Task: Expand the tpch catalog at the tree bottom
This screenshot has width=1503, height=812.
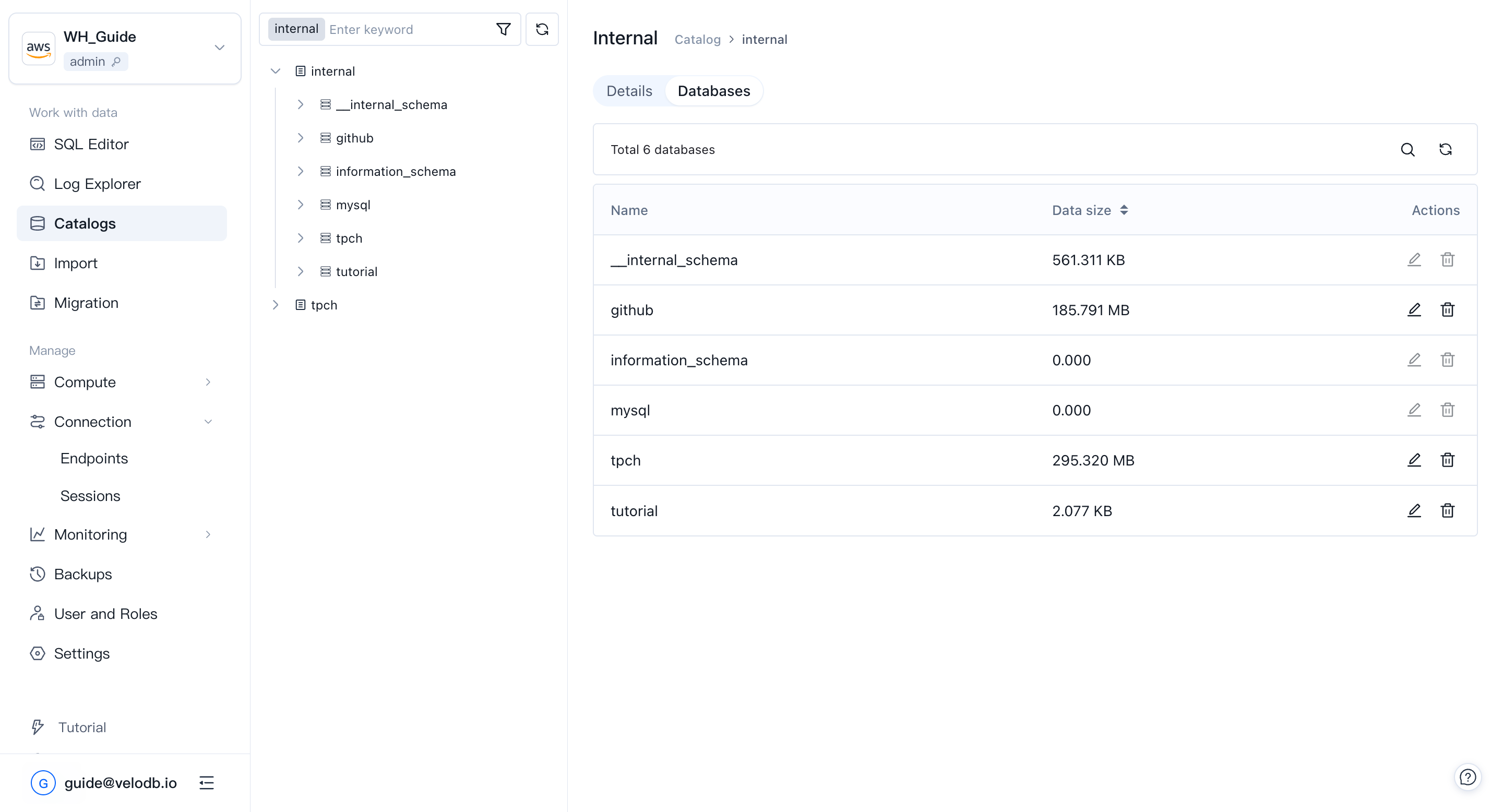Action: (x=275, y=305)
